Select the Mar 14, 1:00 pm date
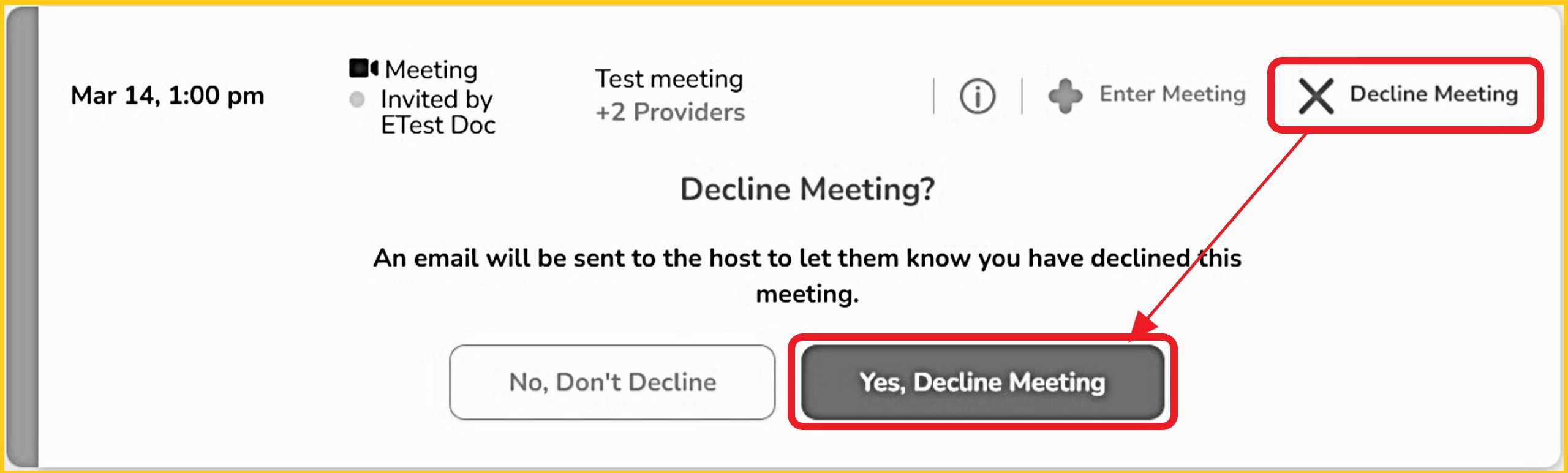 point(167,96)
